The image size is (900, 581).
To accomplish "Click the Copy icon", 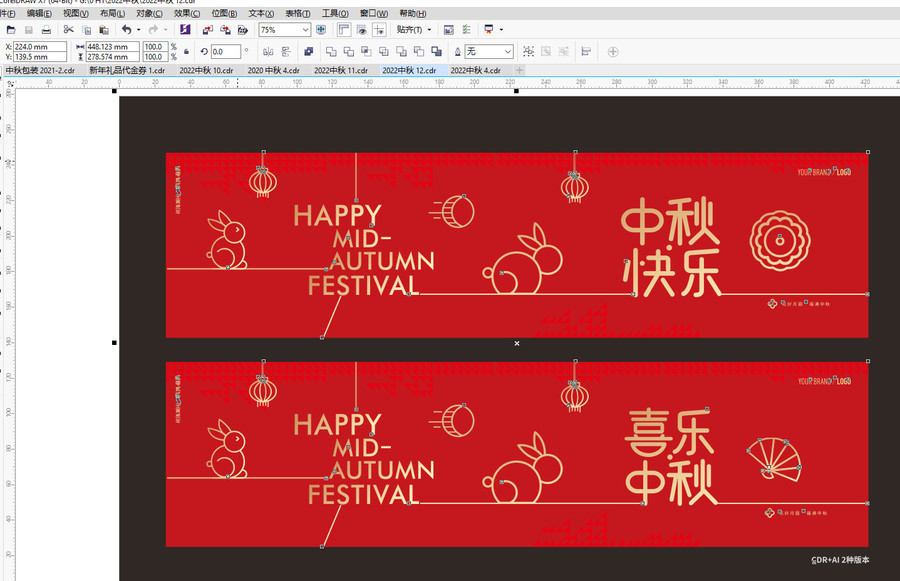I will pyautogui.click(x=87, y=30).
